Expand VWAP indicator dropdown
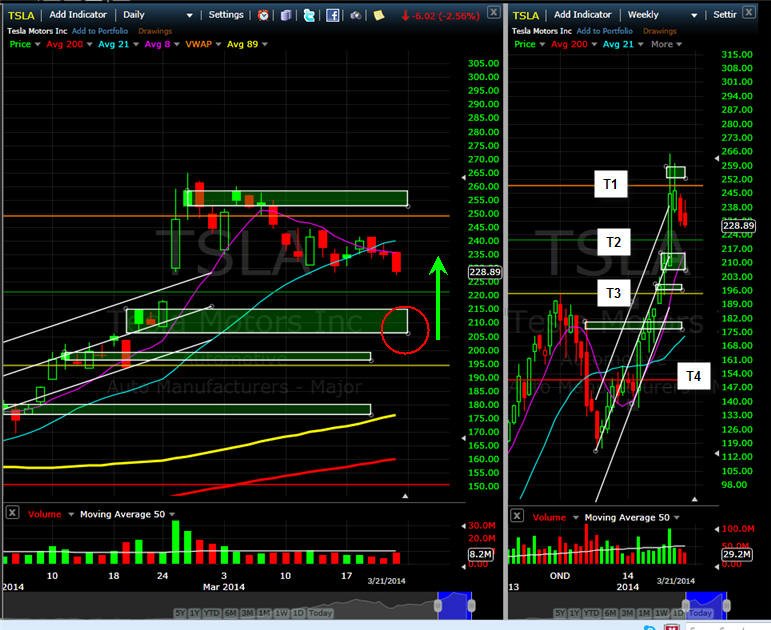Image resolution: width=771 pixels, height=630 pixels. point(218,44)
